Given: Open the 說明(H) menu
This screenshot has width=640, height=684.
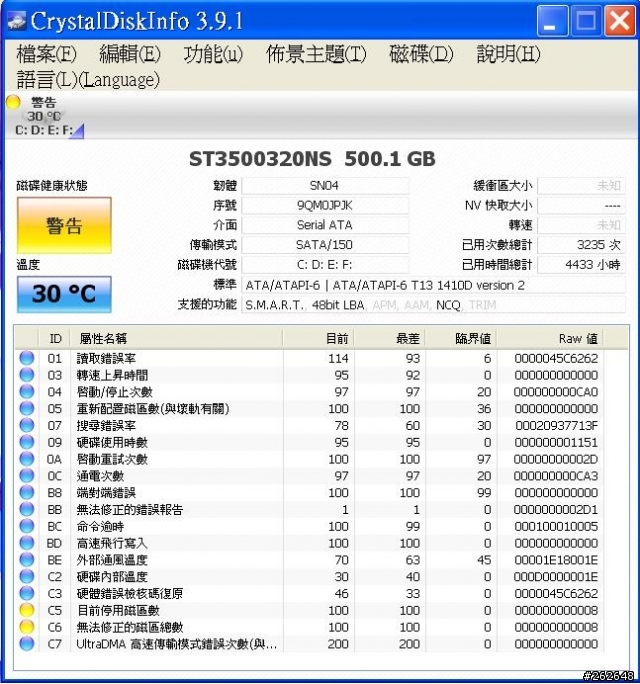Looking at the screenshot, I should pos(508,54).
